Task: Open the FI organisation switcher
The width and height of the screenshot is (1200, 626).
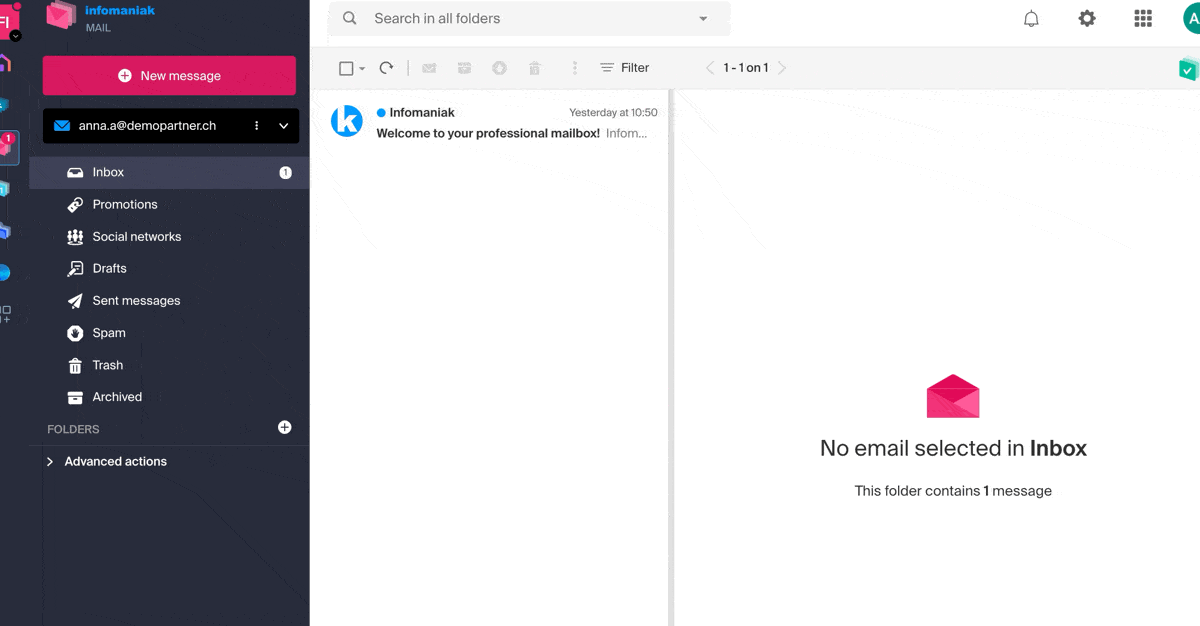Action: click(x=9, y=21)
